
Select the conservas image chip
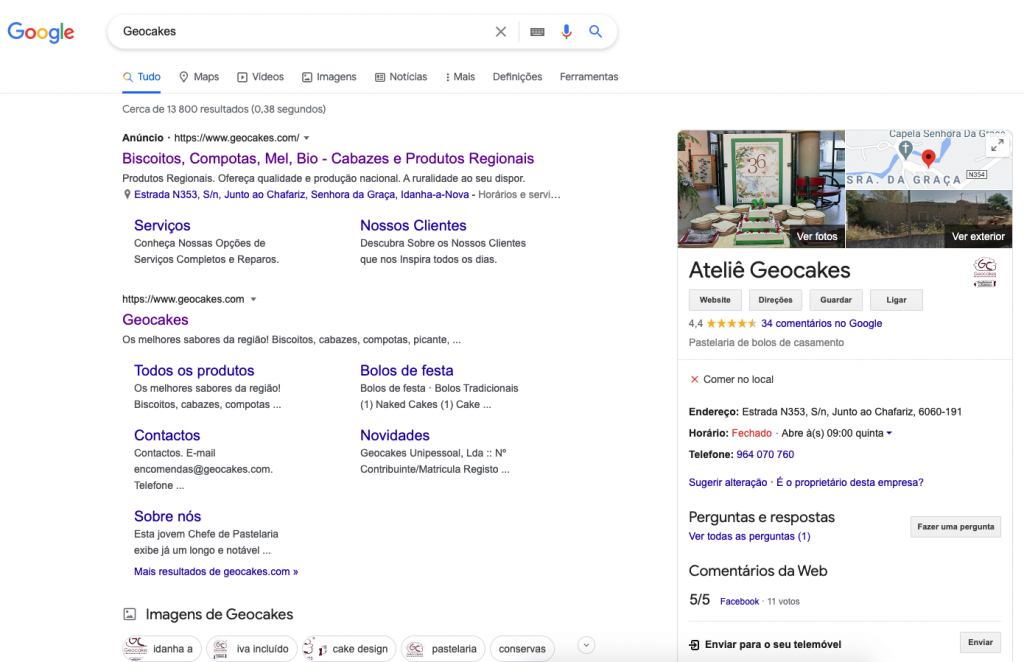pos(522,648)
